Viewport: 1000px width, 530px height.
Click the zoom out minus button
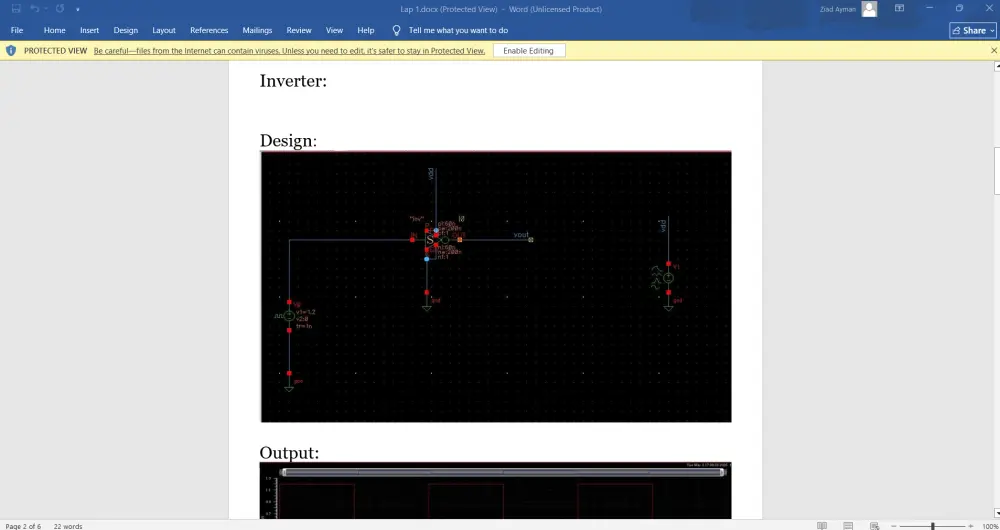click(x=893, y=526)
